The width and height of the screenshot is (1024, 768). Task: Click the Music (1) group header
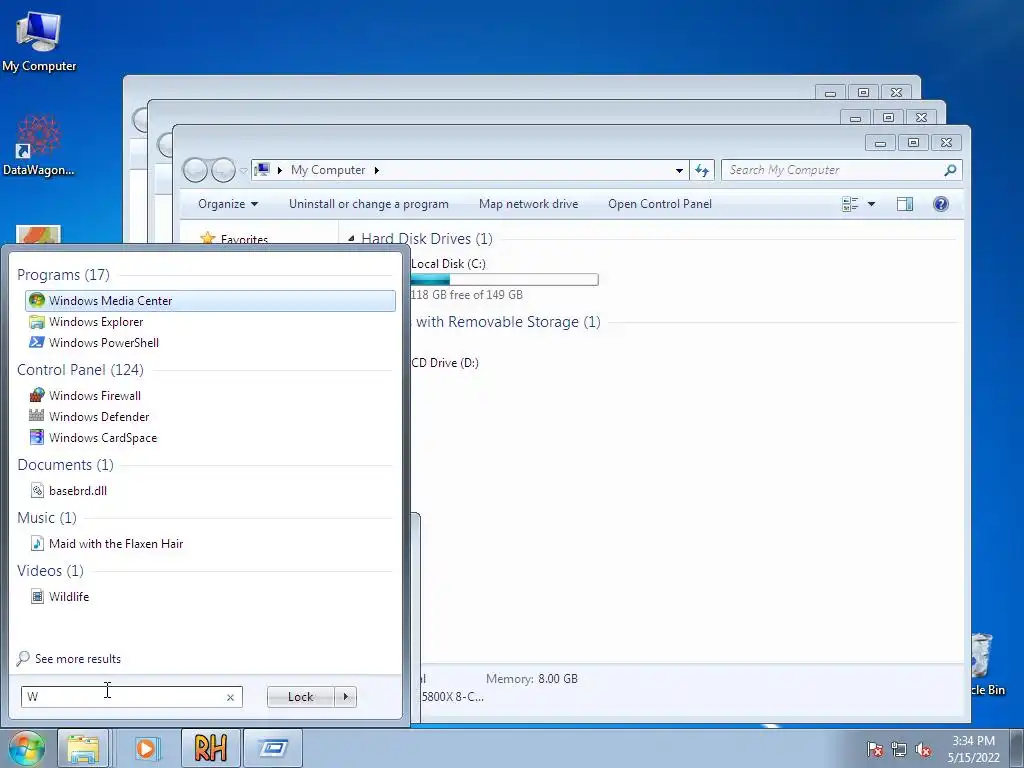(47, 518)
